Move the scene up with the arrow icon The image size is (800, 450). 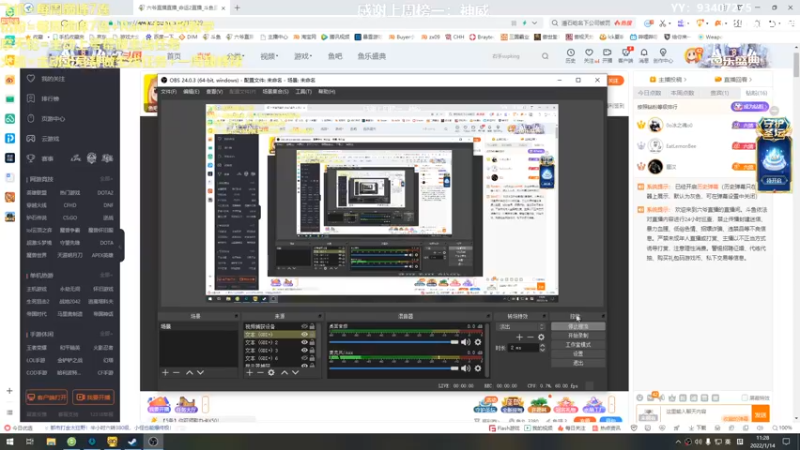[189, 373]
